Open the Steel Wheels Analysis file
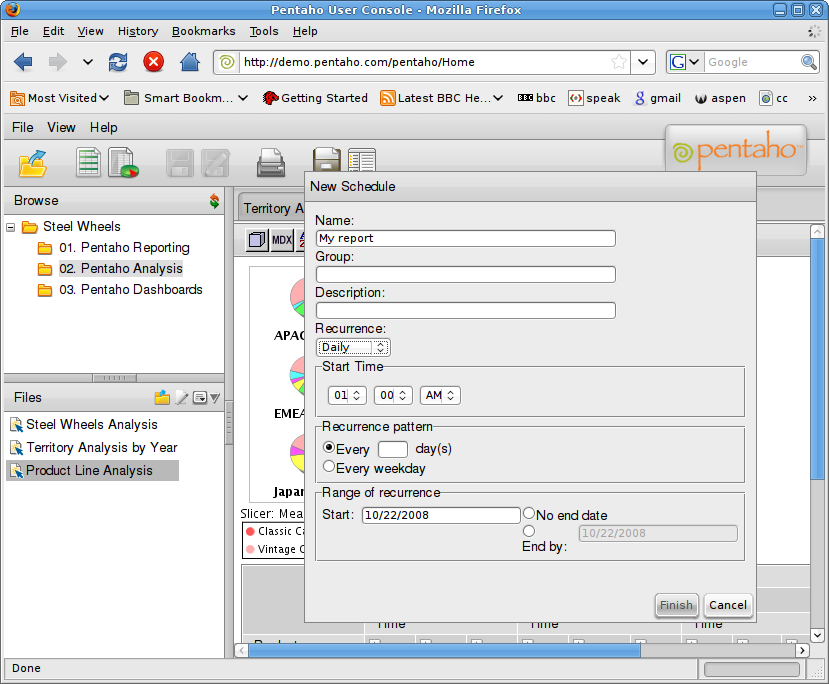Screen dimensions: 829x684 [91, 424]
